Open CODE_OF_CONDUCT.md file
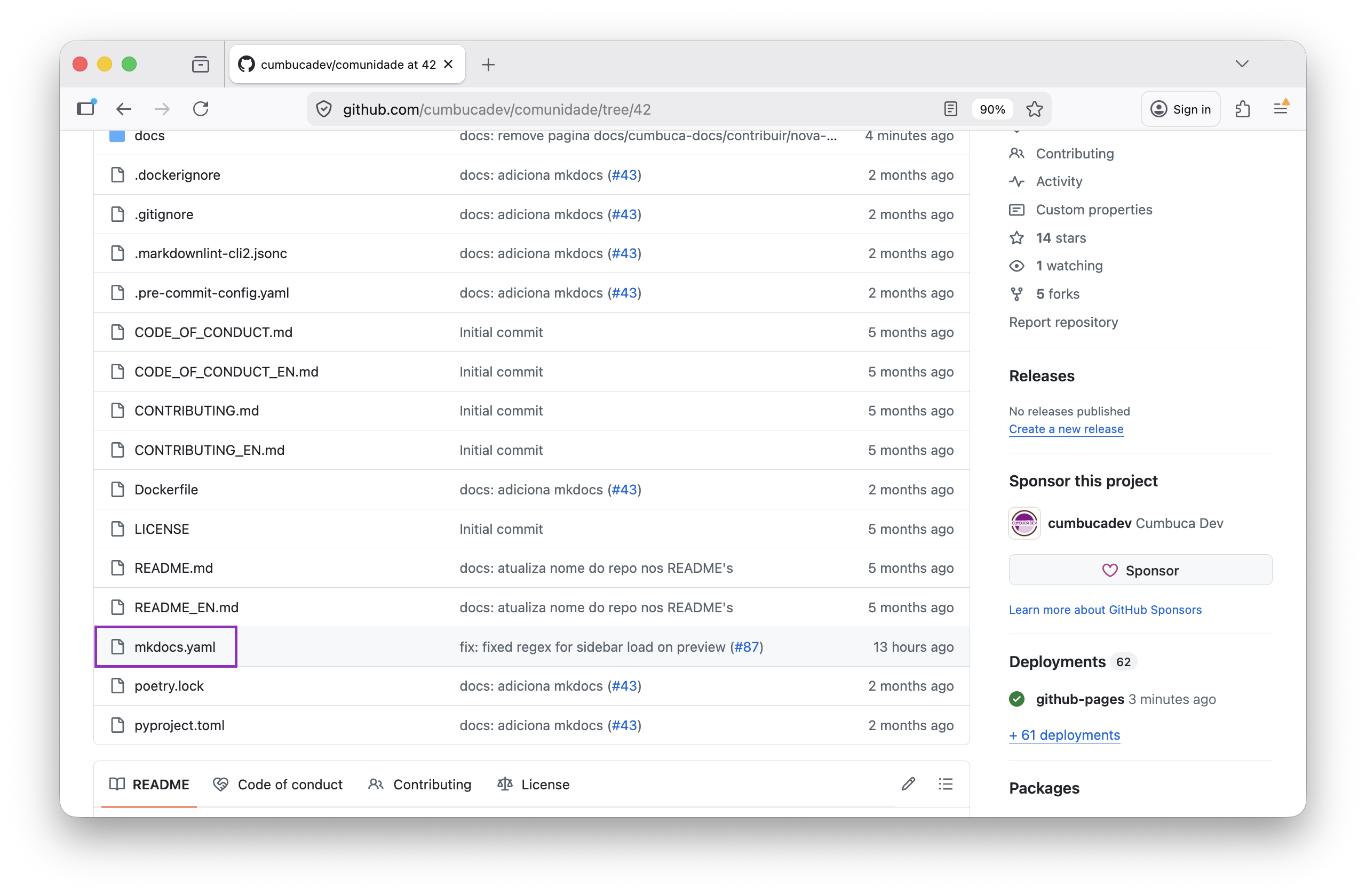Viewport: 1366px width, 896px height. tap(213, 333)
